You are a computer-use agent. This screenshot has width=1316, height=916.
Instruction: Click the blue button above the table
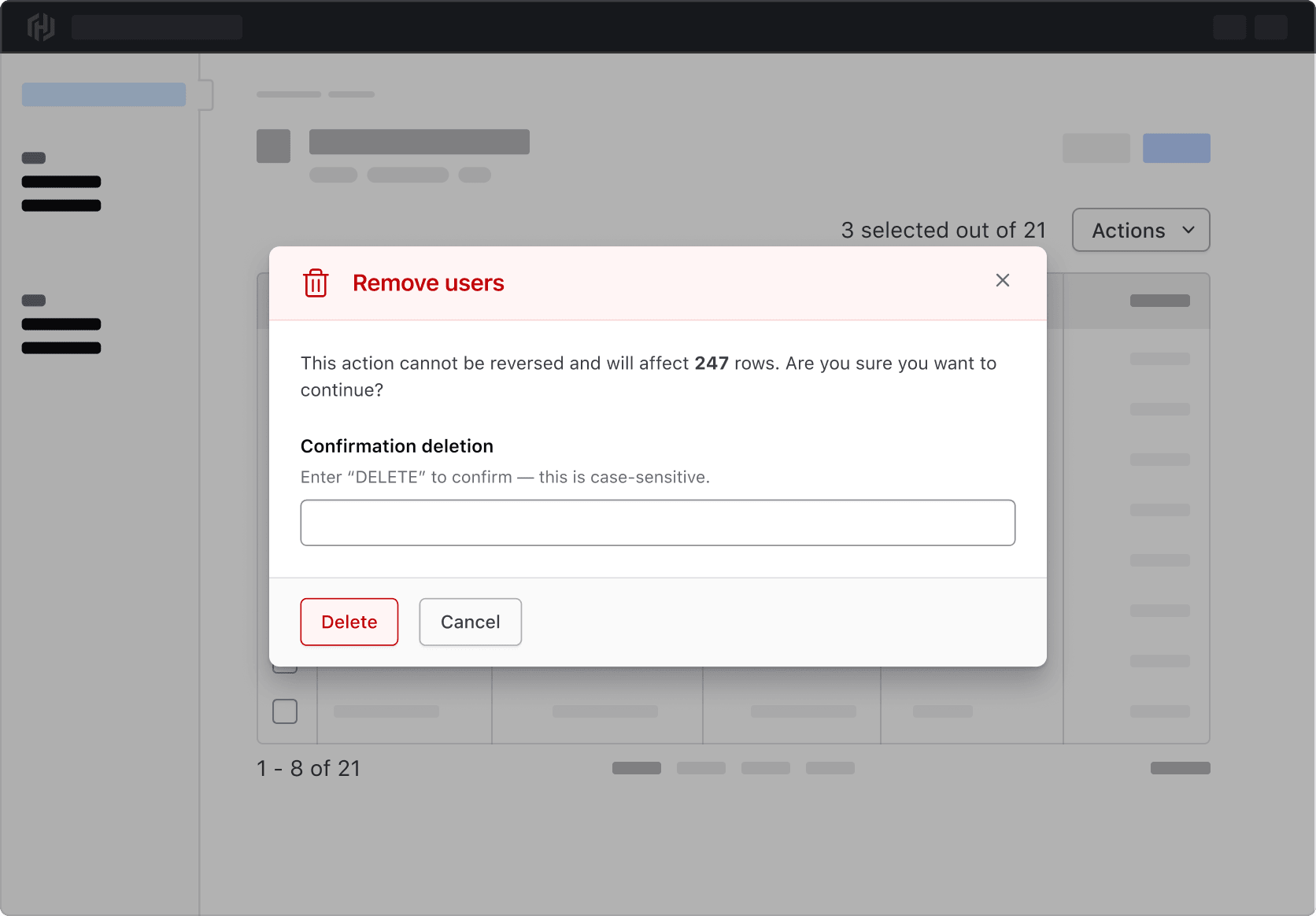pyautogui.click(x=1176, y=148)
